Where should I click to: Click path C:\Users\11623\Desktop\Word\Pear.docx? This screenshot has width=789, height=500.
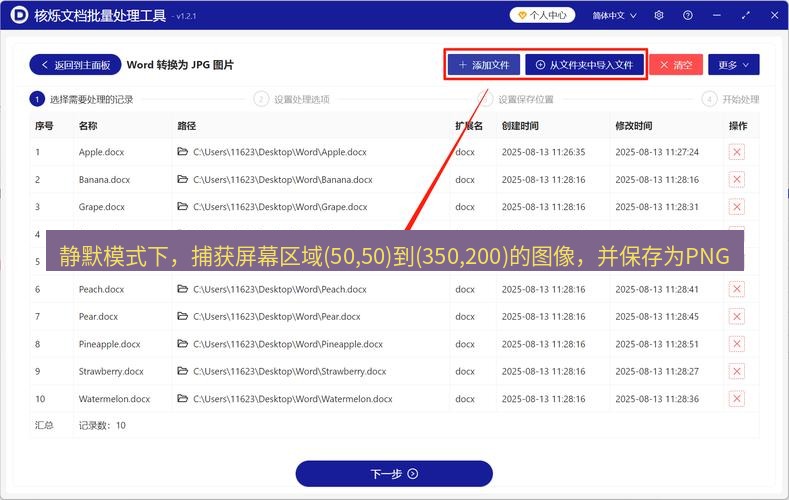coord(277,316)
